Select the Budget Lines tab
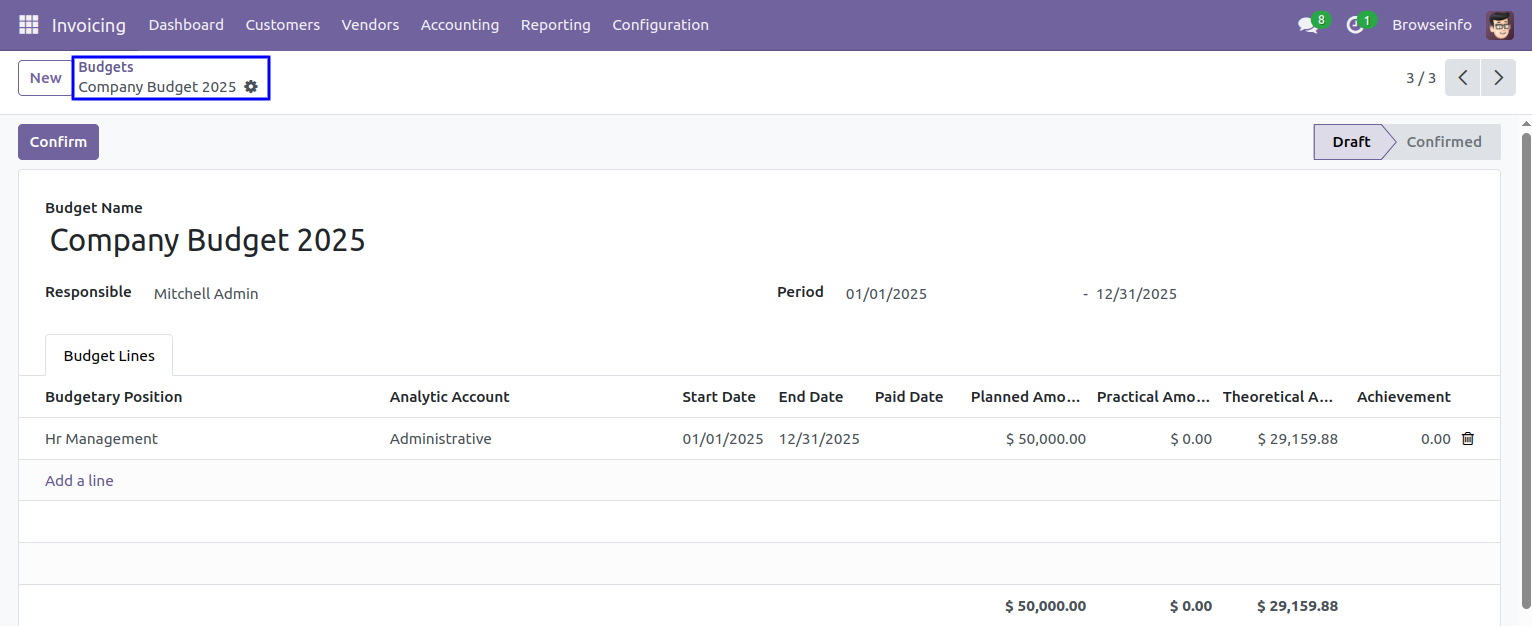The image size is (1532, 626). point(109,356)
